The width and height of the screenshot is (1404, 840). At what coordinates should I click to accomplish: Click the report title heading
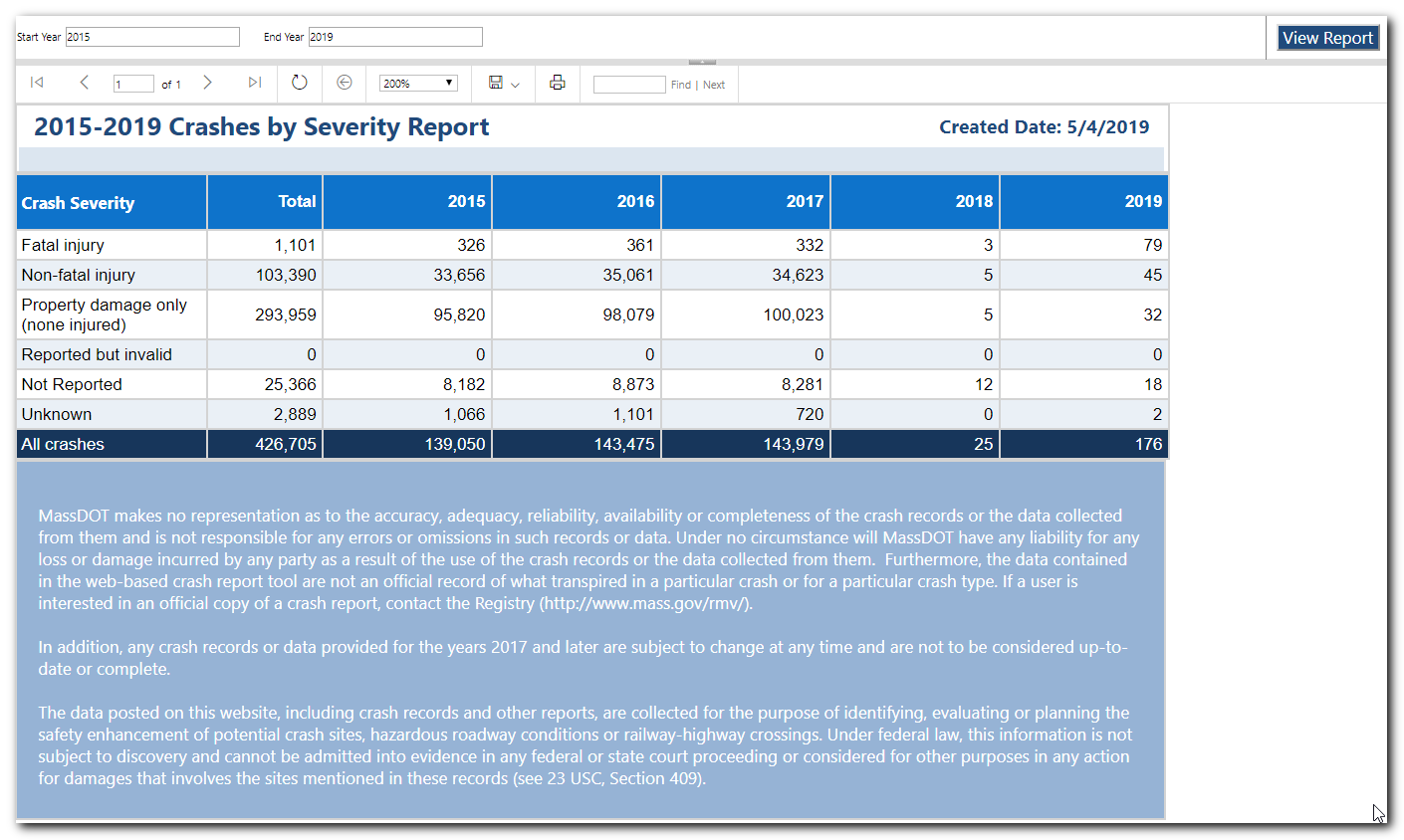pyautogui.click(x=262, y=127)
